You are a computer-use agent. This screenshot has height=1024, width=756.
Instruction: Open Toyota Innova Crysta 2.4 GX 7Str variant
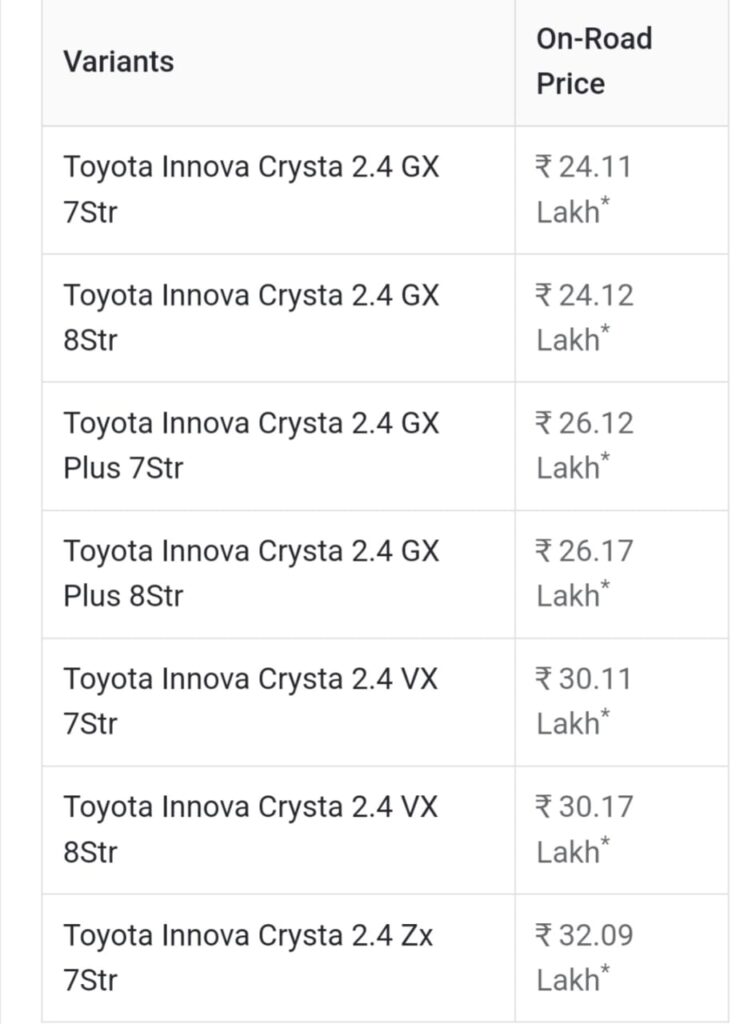[x=251, y=189]
